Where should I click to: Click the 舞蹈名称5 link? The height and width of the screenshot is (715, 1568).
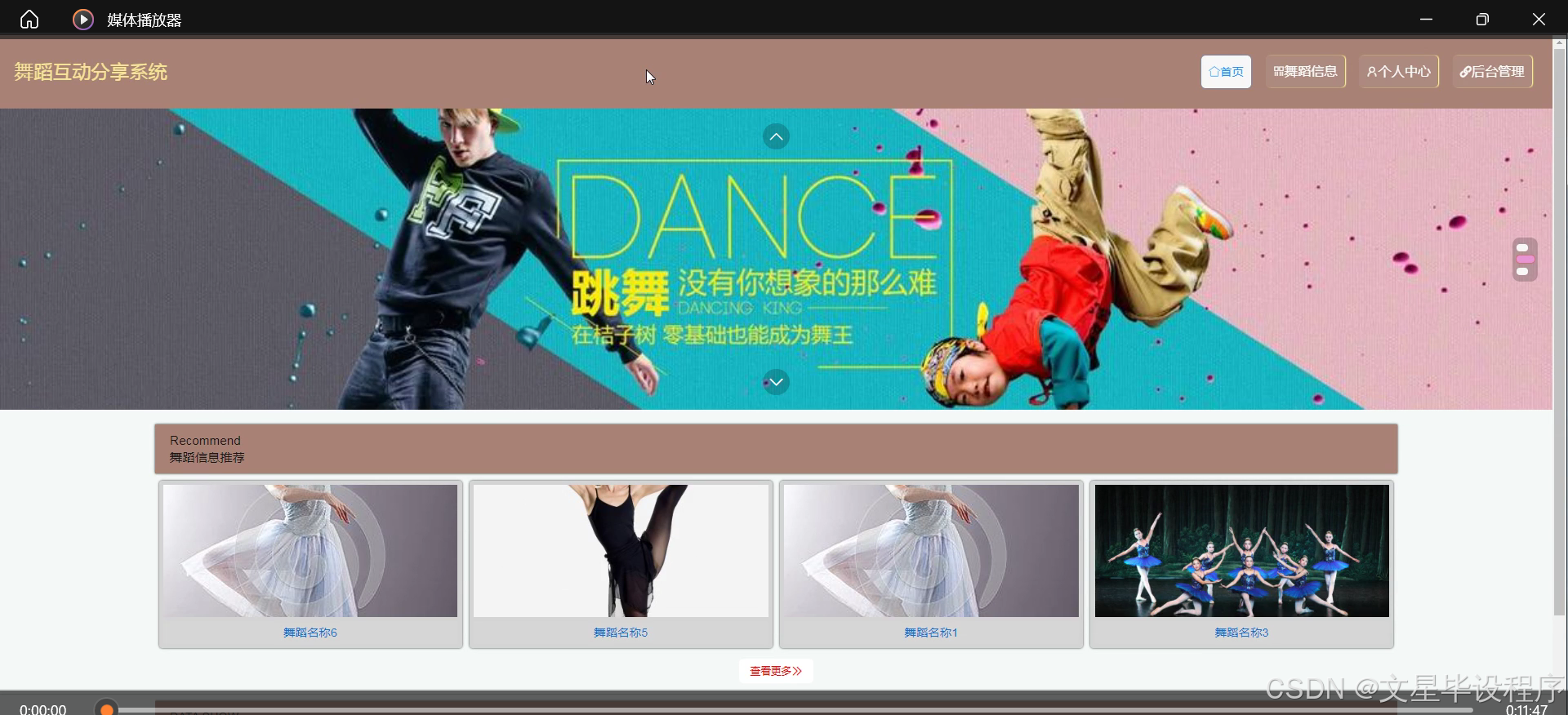click(x=621, y=633)
